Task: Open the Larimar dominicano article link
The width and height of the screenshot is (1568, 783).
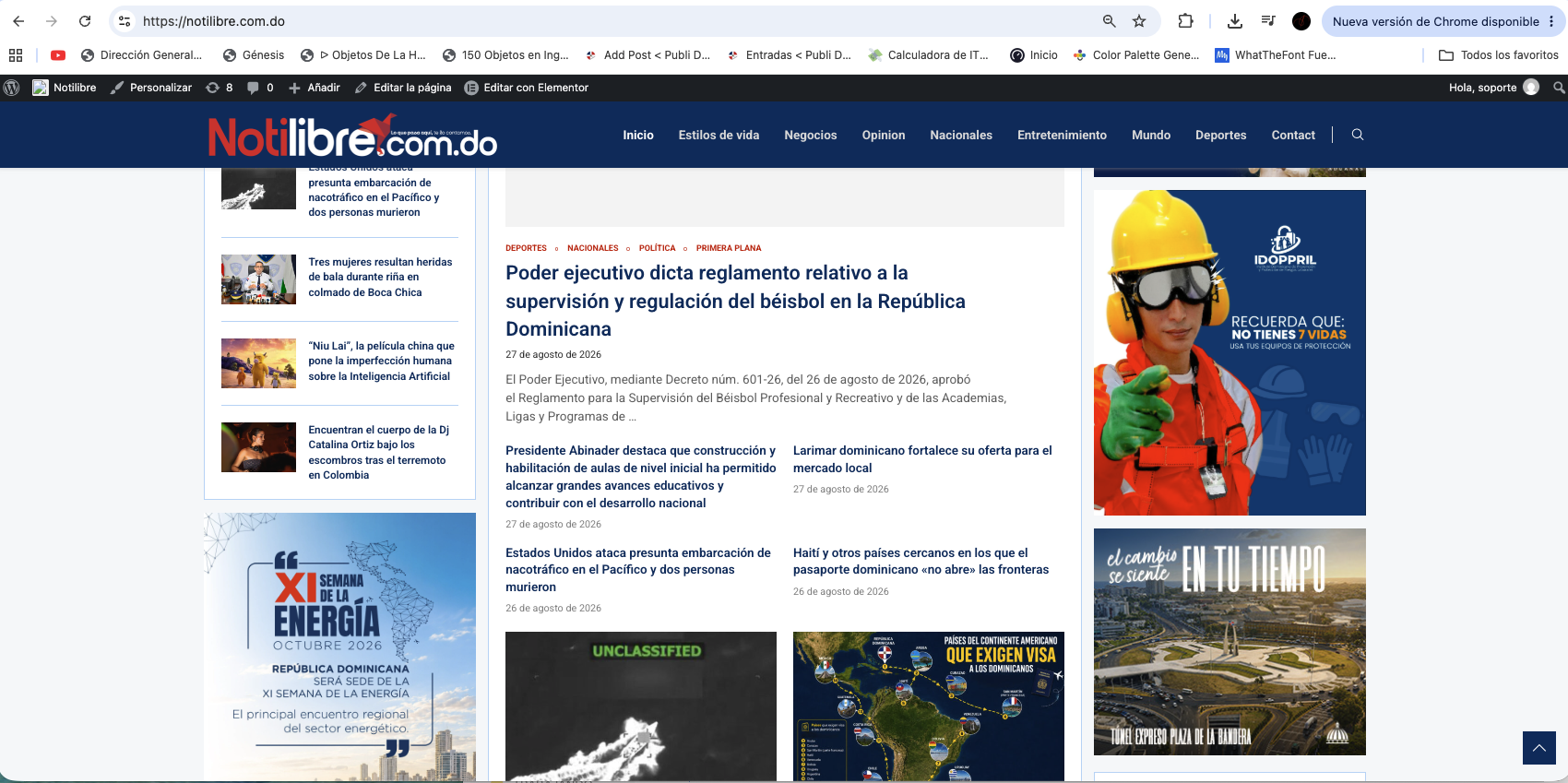Action: click(922, 459)
